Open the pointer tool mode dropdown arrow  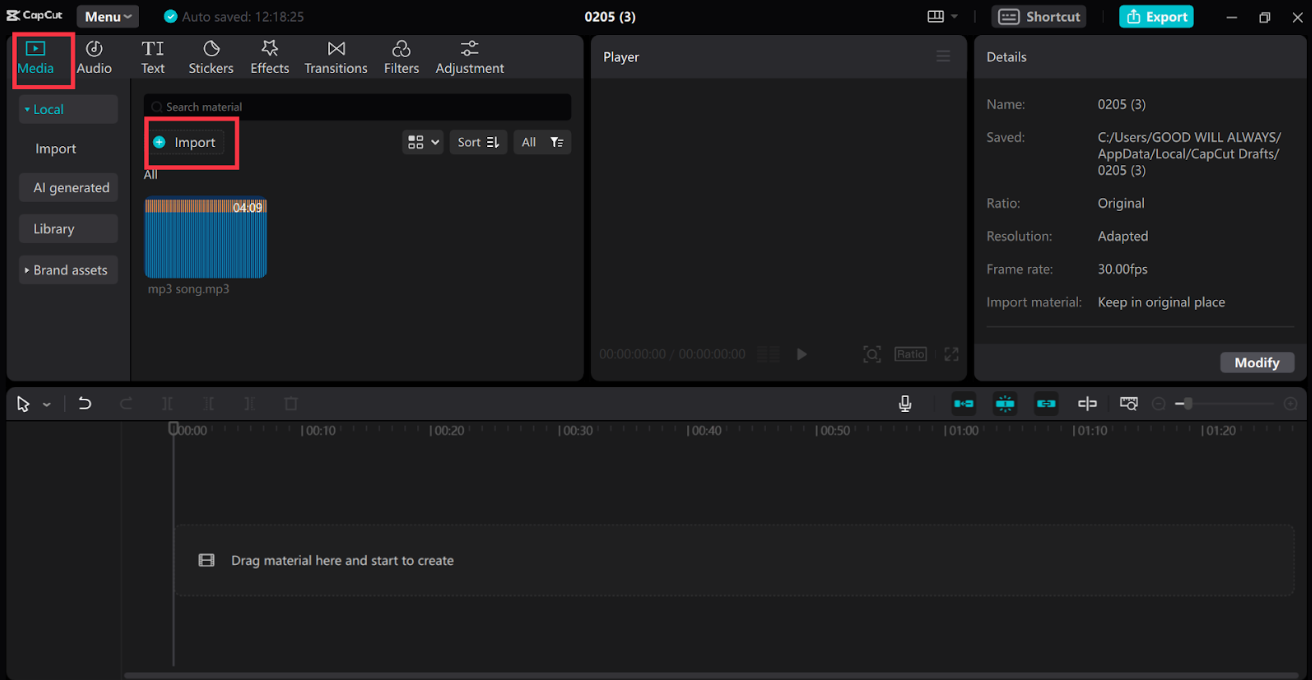click(46, 404)
